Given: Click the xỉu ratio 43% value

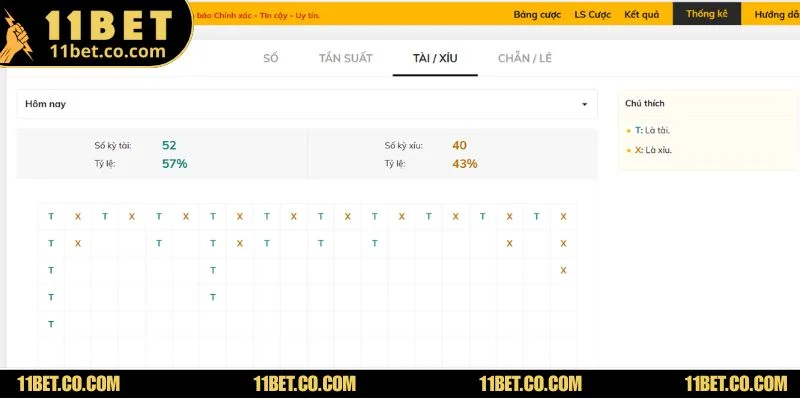Looking at the screenshot, I should 464,163.
